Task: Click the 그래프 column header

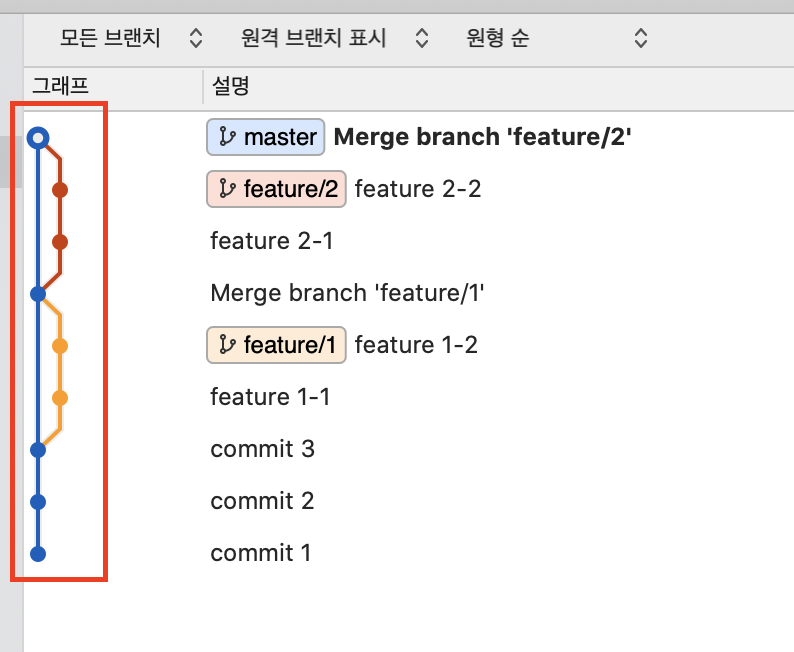Action: tap(61, 86)
